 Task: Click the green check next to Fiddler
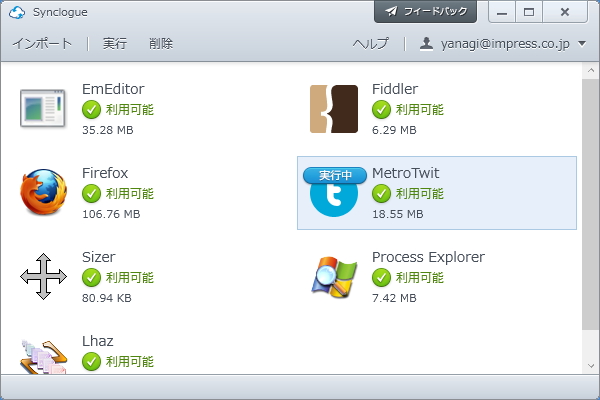(382, 110)
